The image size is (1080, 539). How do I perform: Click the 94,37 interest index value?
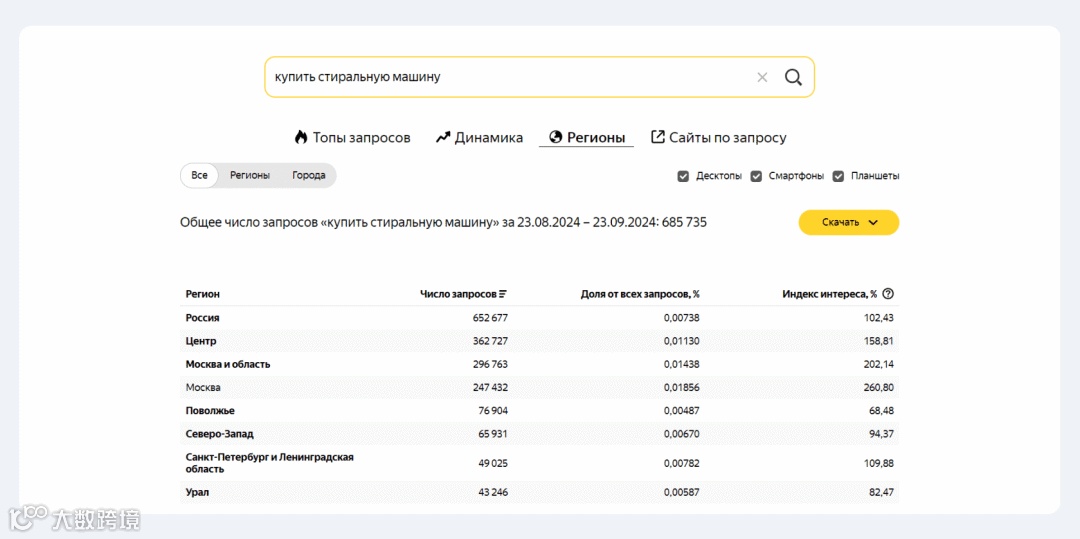[x=882, y=434]
